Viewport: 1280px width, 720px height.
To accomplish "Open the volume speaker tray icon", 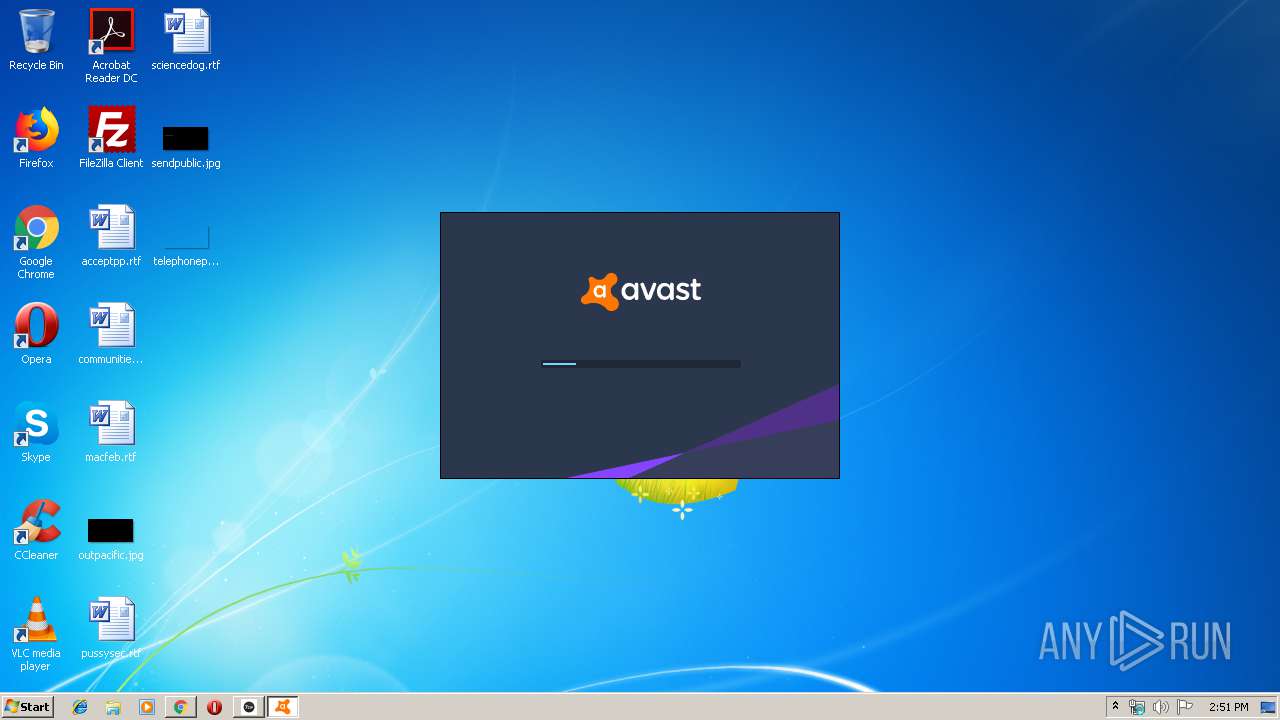I will (1161, 707).
